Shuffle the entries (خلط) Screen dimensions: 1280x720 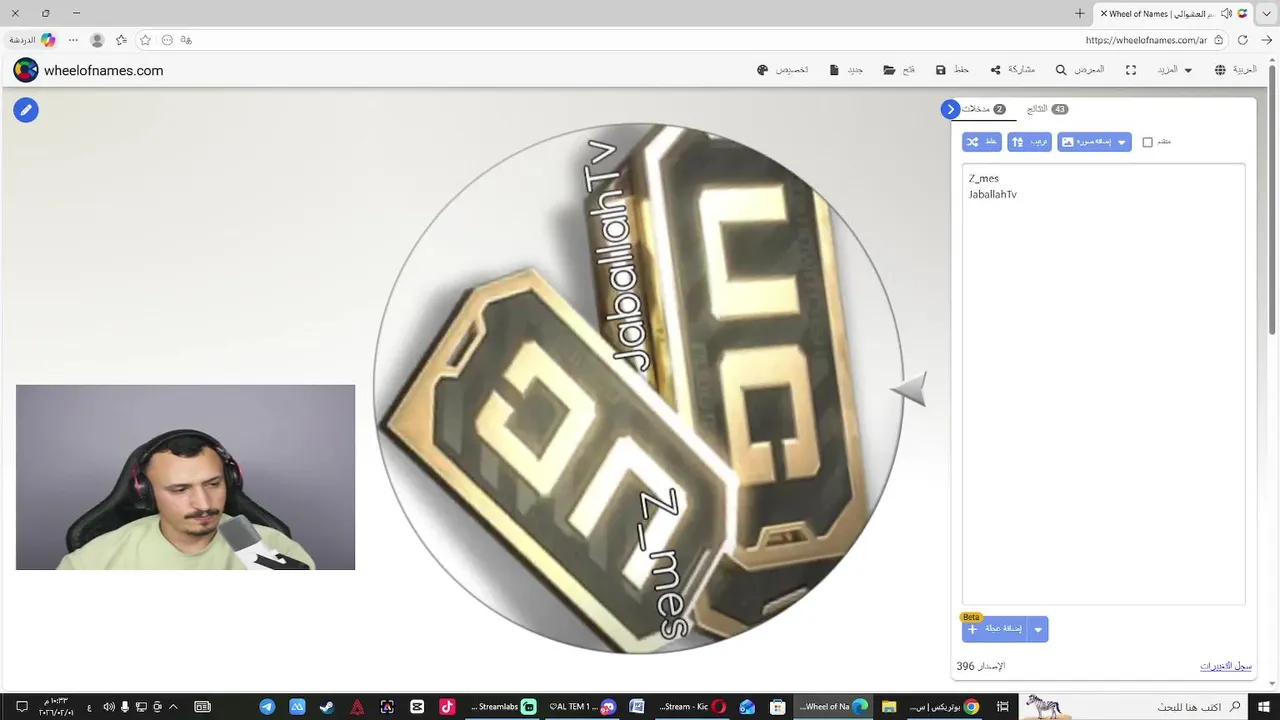(982, 142)
